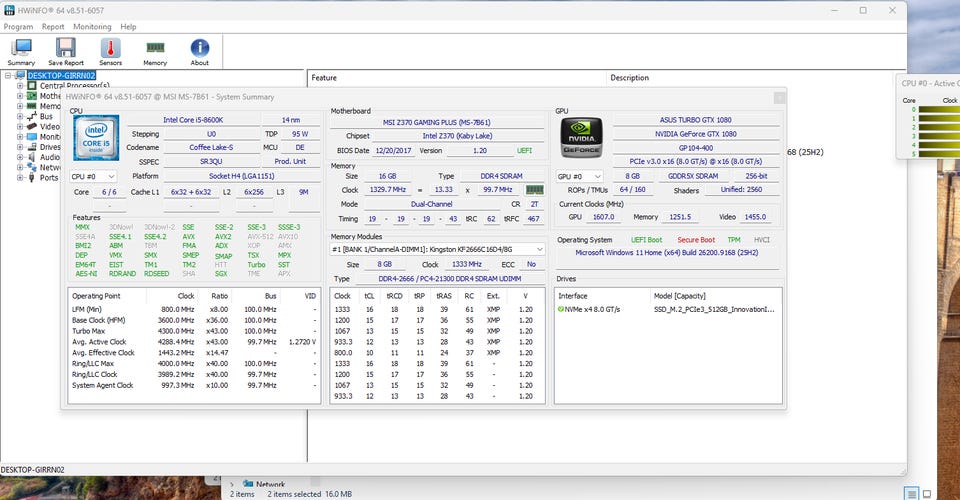Viewport: 960px width, 500px height.
Task: Click the green memory module icon
Action: tap(534, 190)
